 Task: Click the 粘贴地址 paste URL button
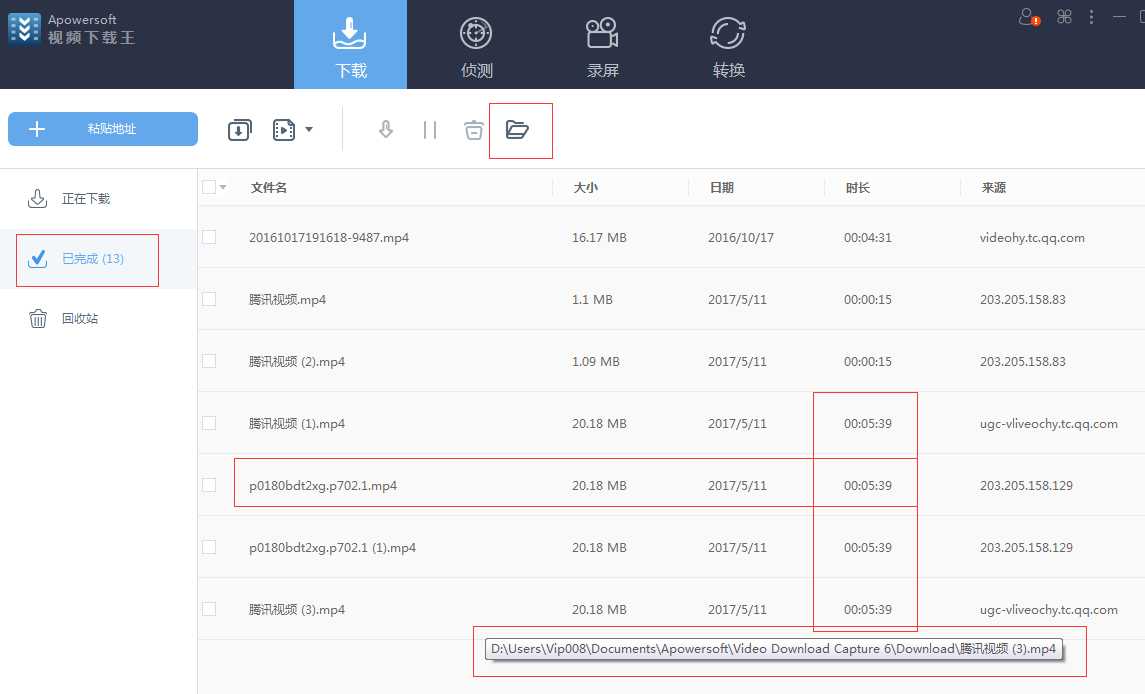pyautogui.click(x=103, y=129)
